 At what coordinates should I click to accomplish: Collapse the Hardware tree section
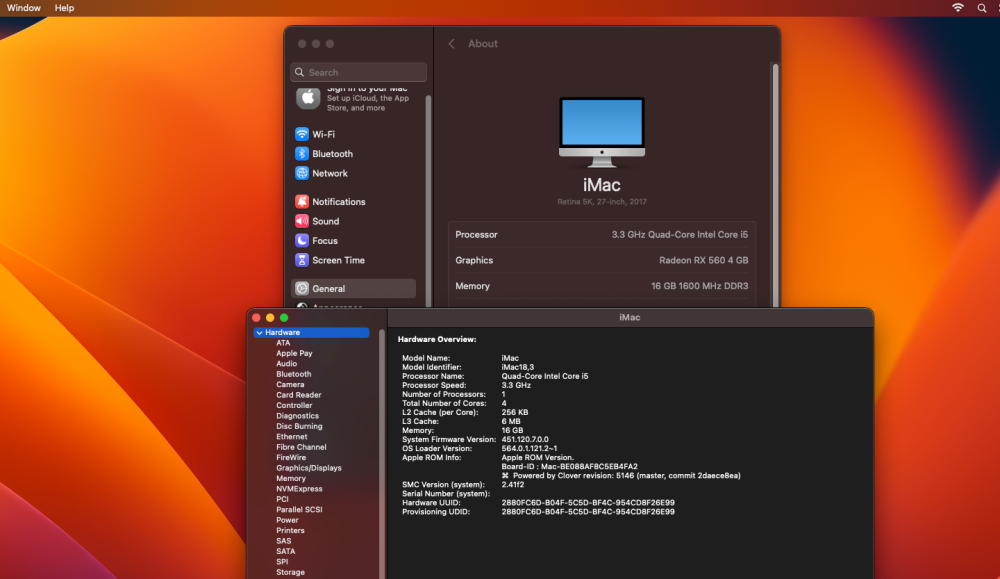[x=260, y=332]
